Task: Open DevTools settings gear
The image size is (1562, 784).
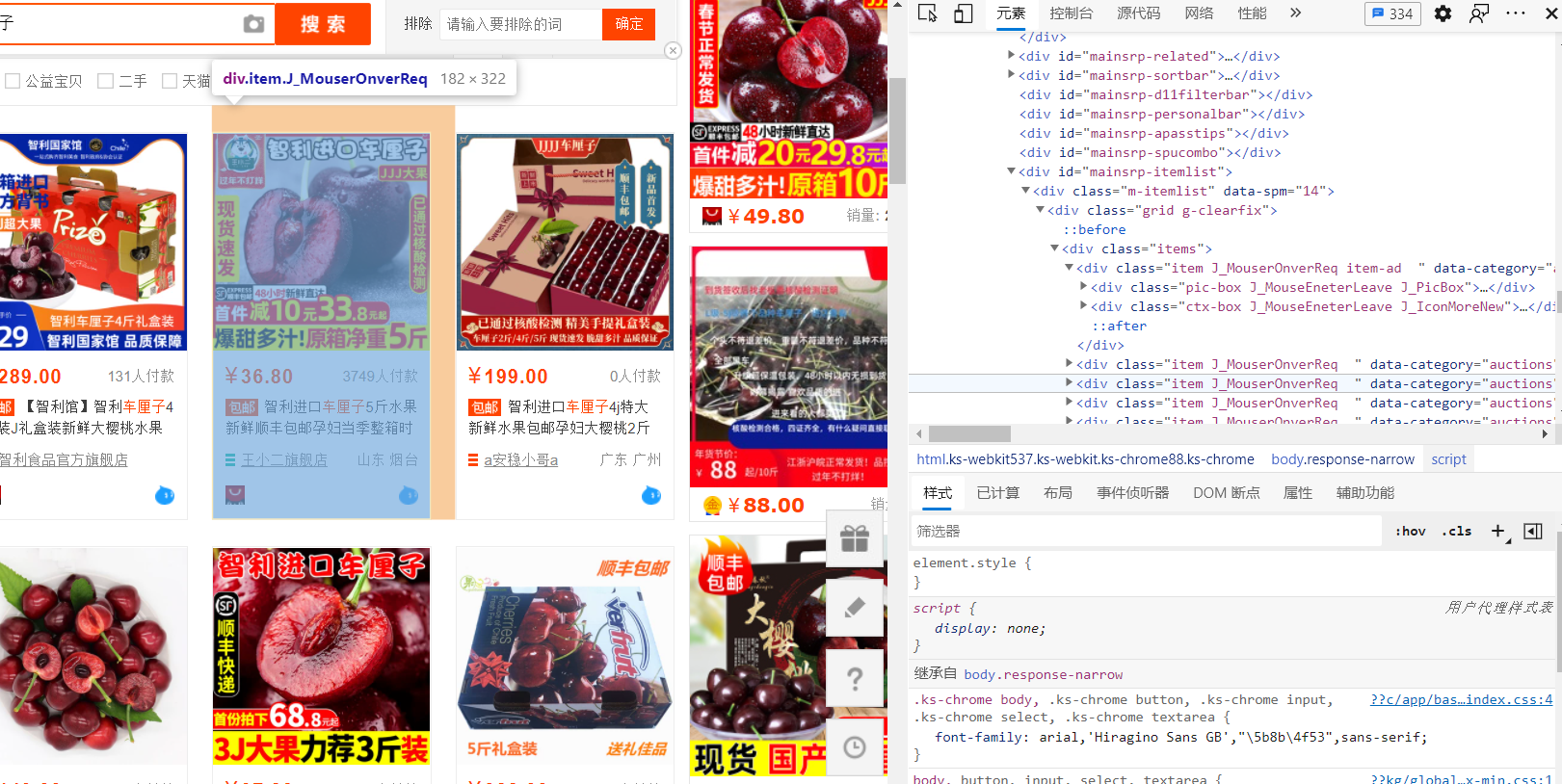Action: tap(1443, 13)
